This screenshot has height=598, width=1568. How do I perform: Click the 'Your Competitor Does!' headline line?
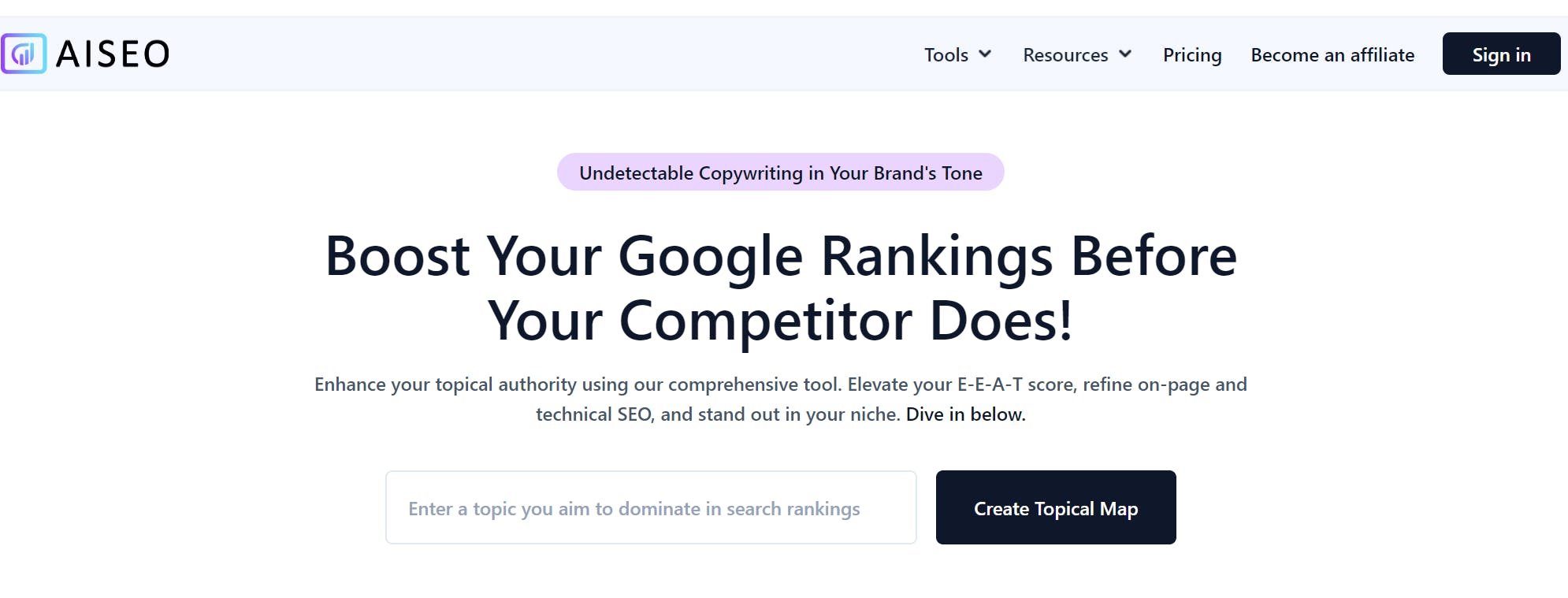click(780, 321)
